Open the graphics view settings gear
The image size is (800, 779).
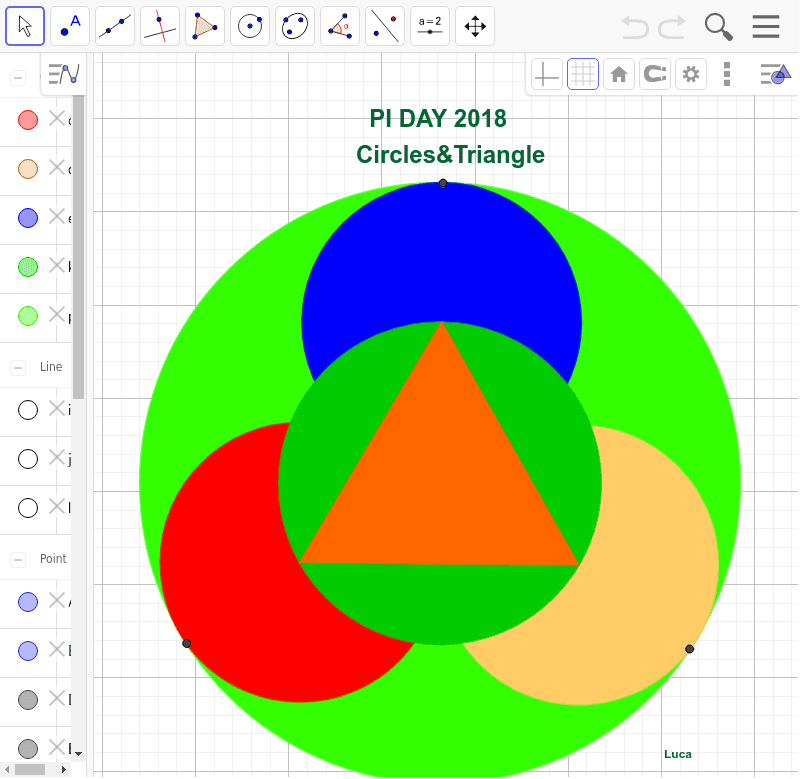point(690,73)
